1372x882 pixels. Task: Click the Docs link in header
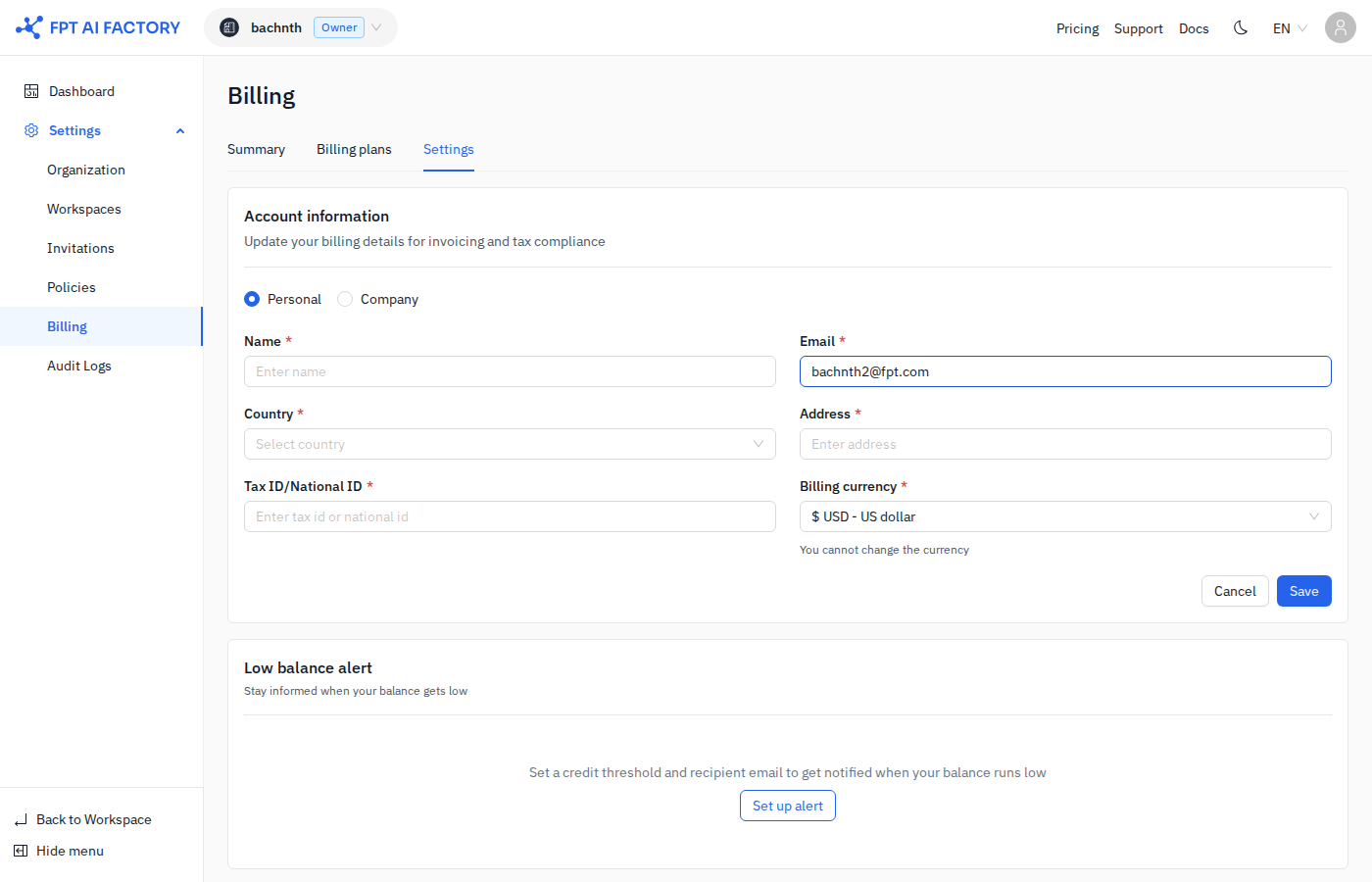[x=1194, y=28]
